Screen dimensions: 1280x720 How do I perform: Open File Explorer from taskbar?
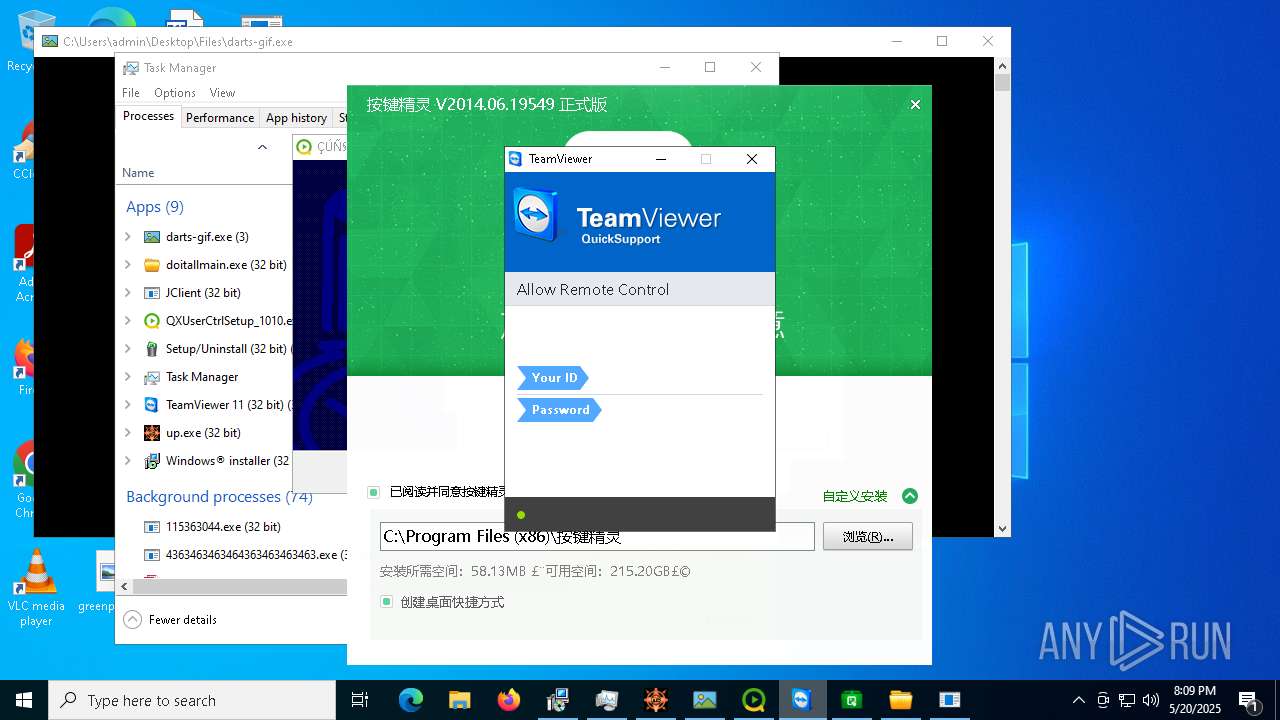pos(460,700)
